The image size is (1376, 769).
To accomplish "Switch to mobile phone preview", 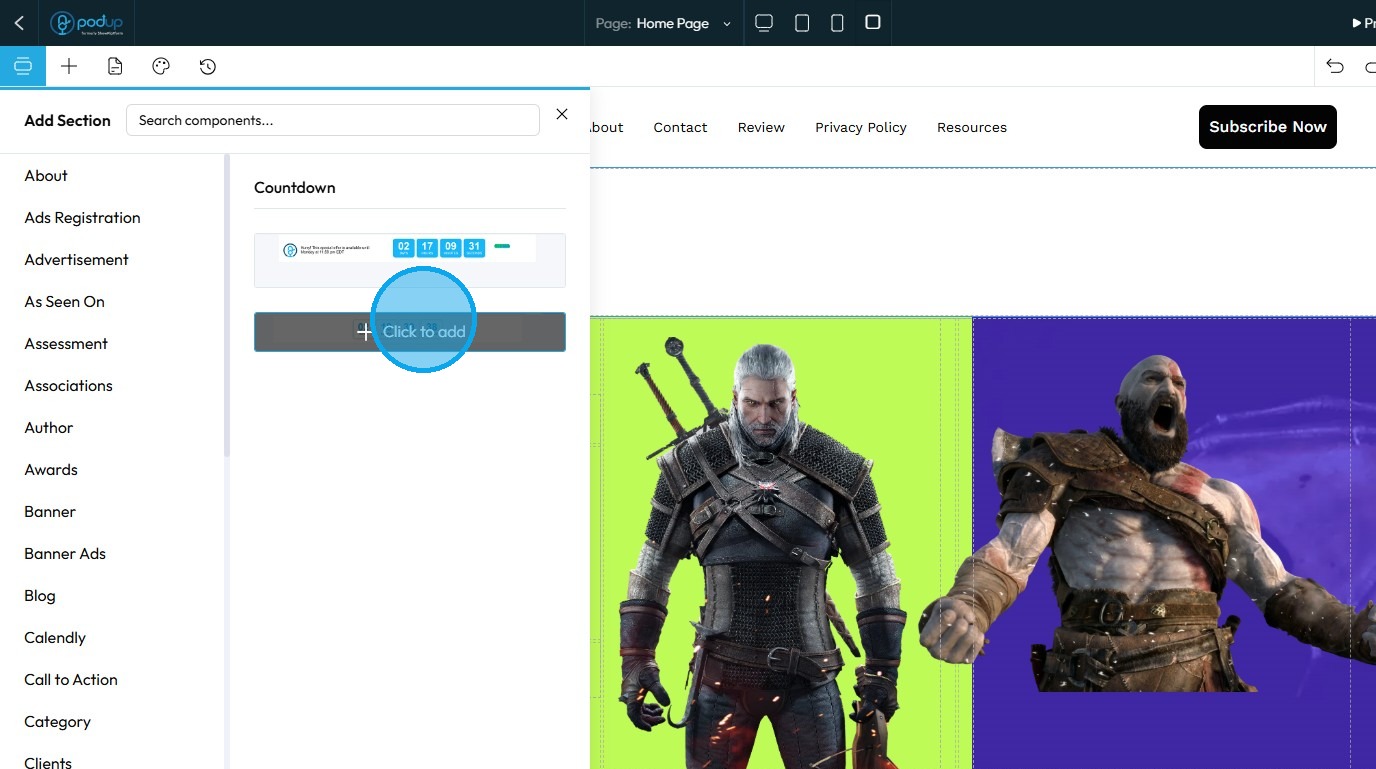I will (838, 22).
